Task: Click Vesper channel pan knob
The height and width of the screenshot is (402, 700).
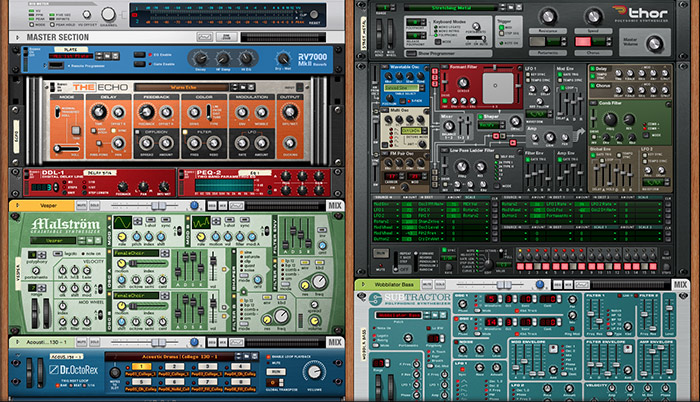Action: coord(194,205)
